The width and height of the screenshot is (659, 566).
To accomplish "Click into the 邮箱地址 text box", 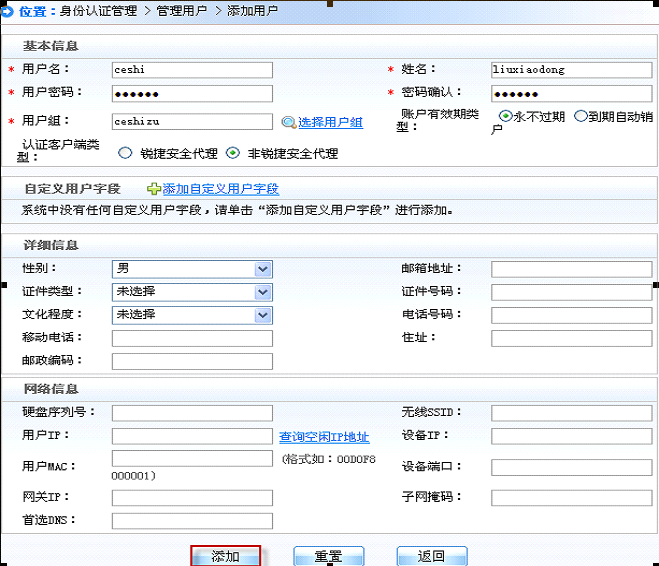I will click(571, 269).
